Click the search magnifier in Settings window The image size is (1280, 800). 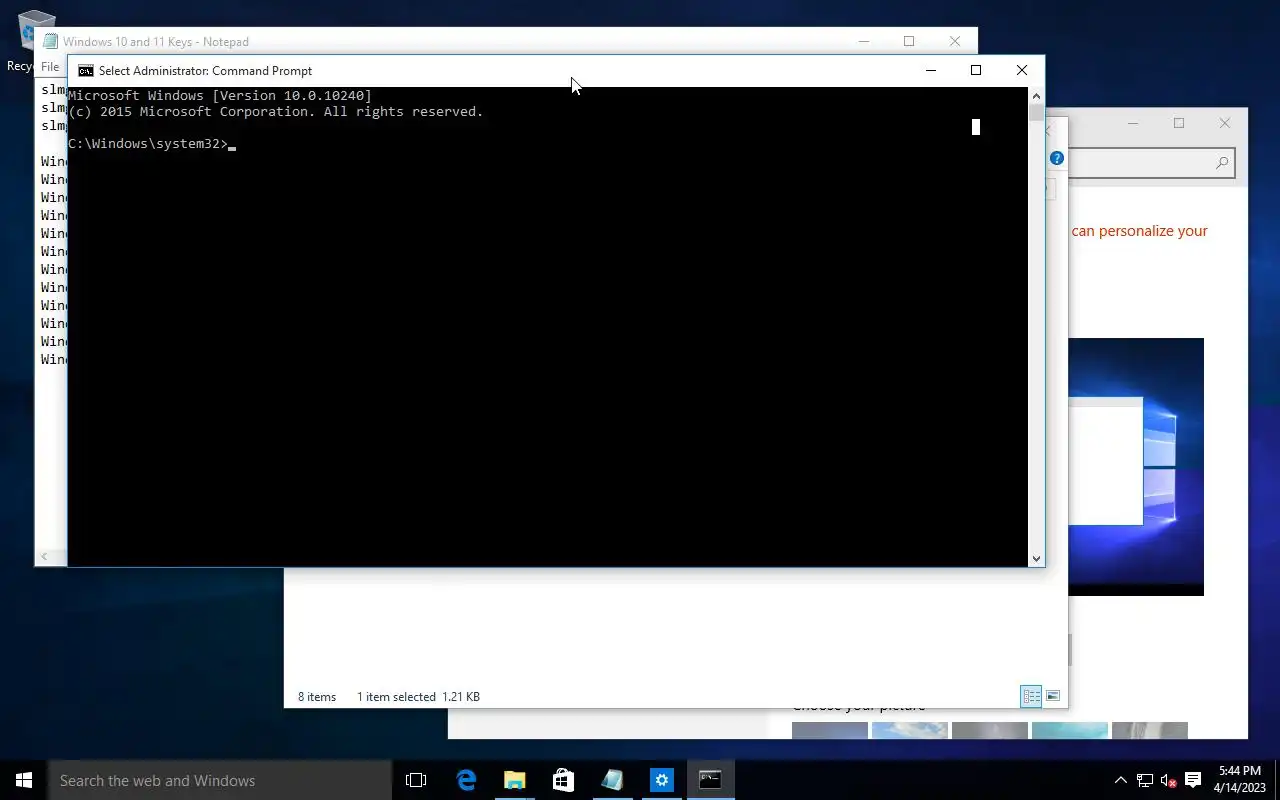click(x=1222, y=163)
